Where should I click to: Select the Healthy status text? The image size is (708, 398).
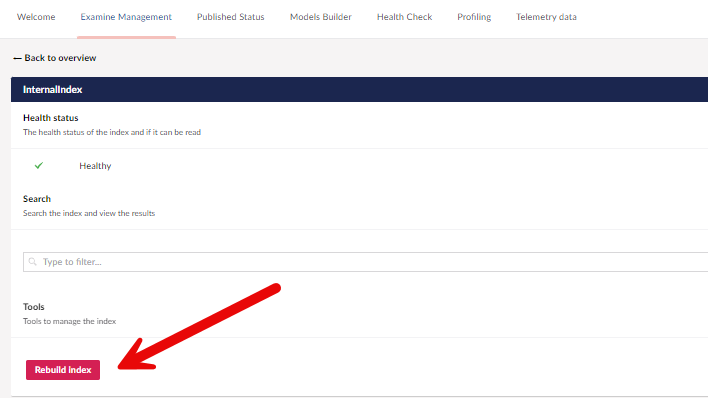tap(95, 166)
